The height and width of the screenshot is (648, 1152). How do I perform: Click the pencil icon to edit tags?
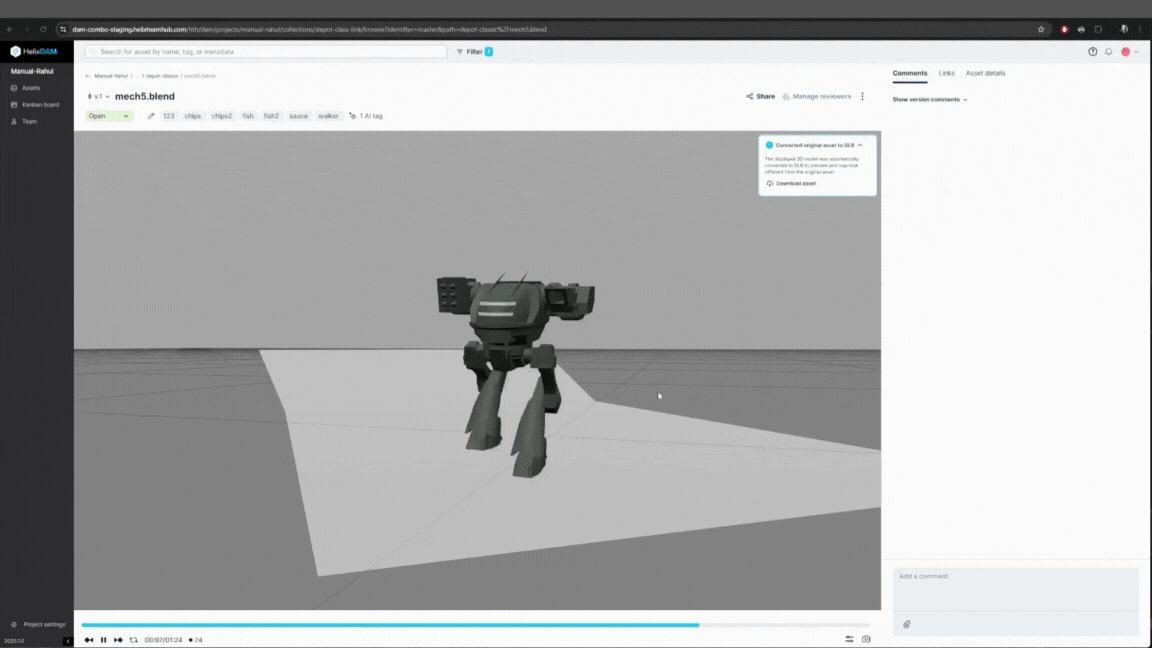(x=151, y=116)
